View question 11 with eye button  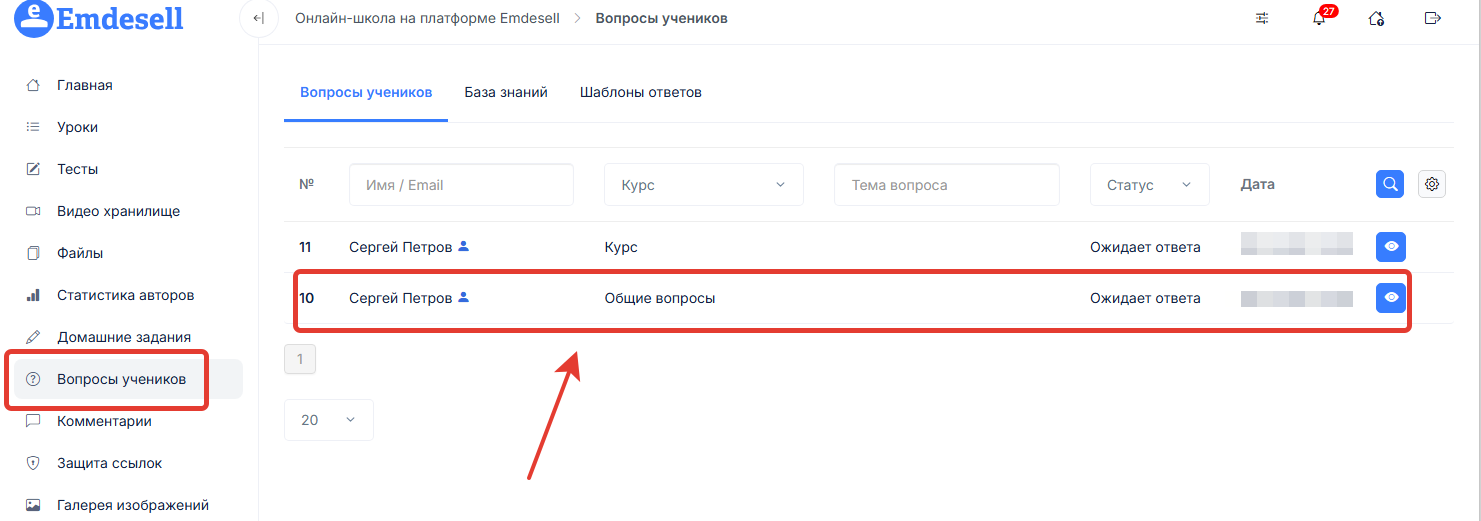1390,246
